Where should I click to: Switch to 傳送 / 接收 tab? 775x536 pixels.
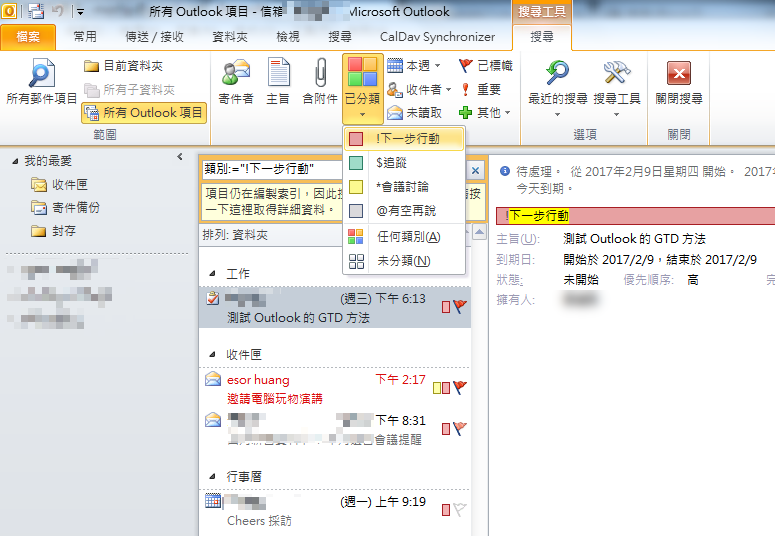pos(154,37)
